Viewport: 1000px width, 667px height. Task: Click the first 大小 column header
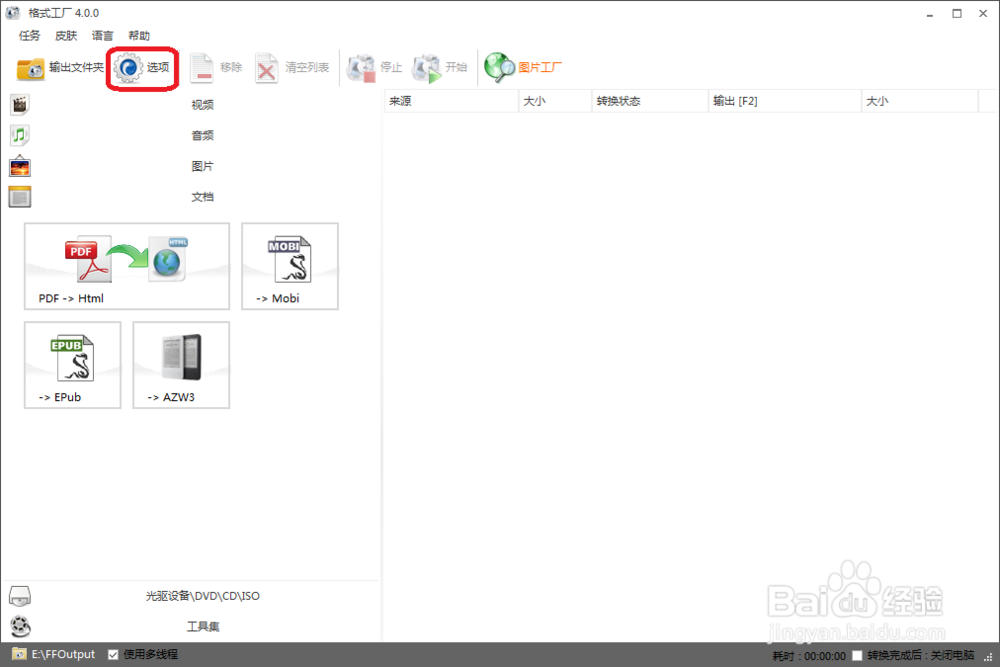555,101
